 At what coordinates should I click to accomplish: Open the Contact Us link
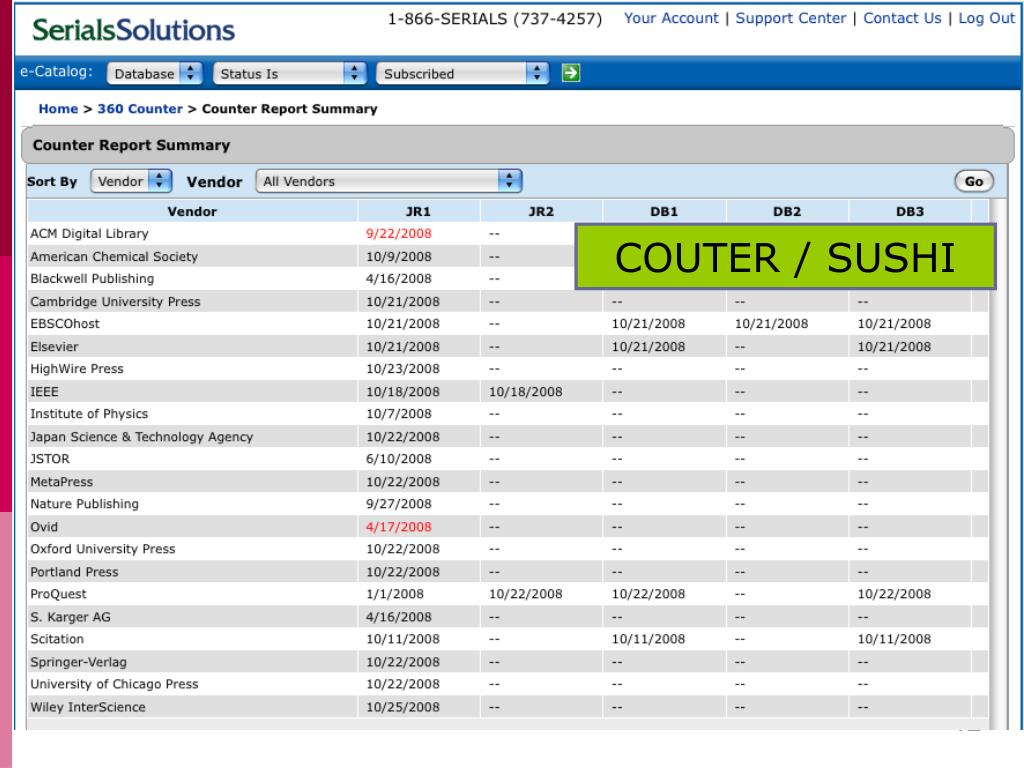point(902,18)
